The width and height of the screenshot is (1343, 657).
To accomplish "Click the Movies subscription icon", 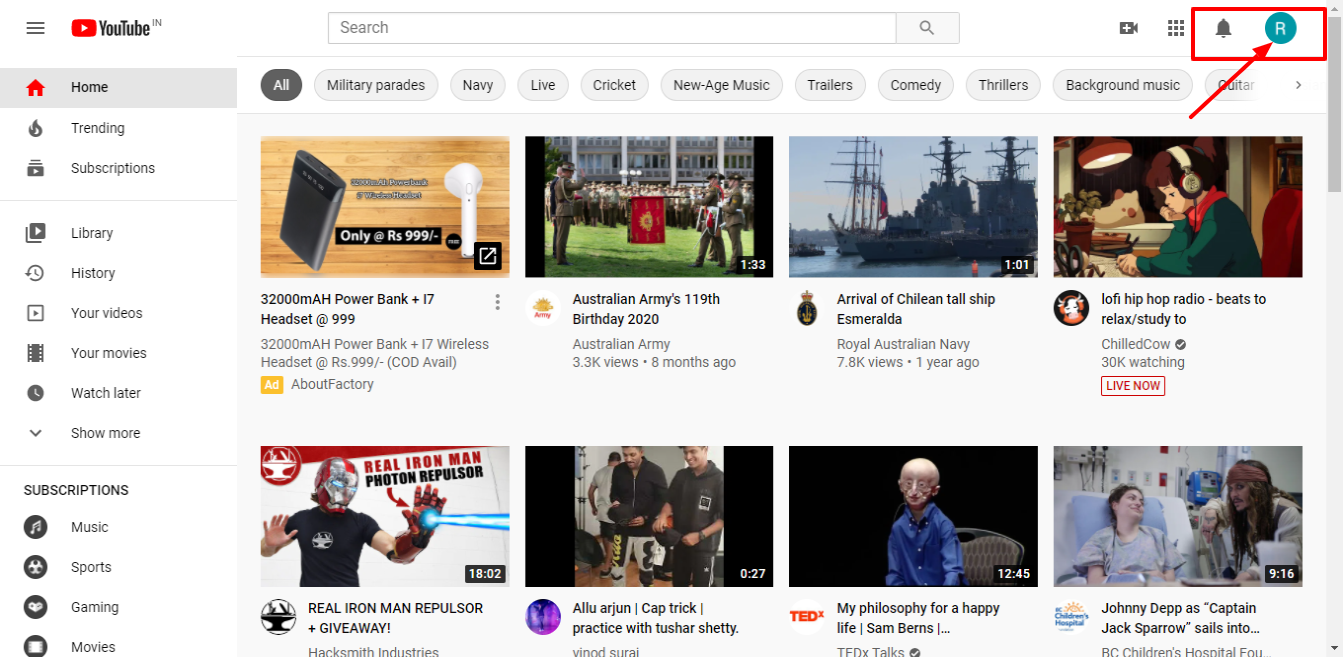I will click(36, 647).
